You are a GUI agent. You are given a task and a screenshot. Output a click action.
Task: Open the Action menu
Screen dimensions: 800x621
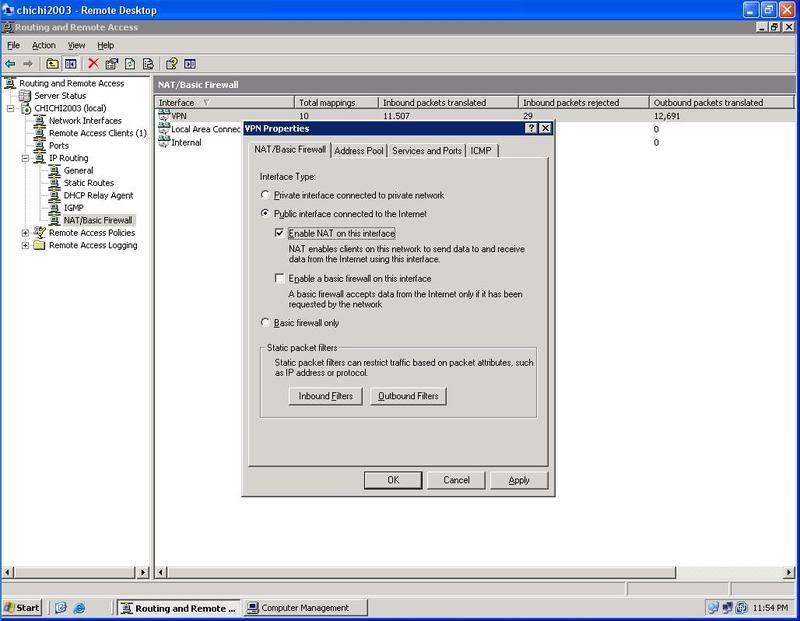point(44,45)
